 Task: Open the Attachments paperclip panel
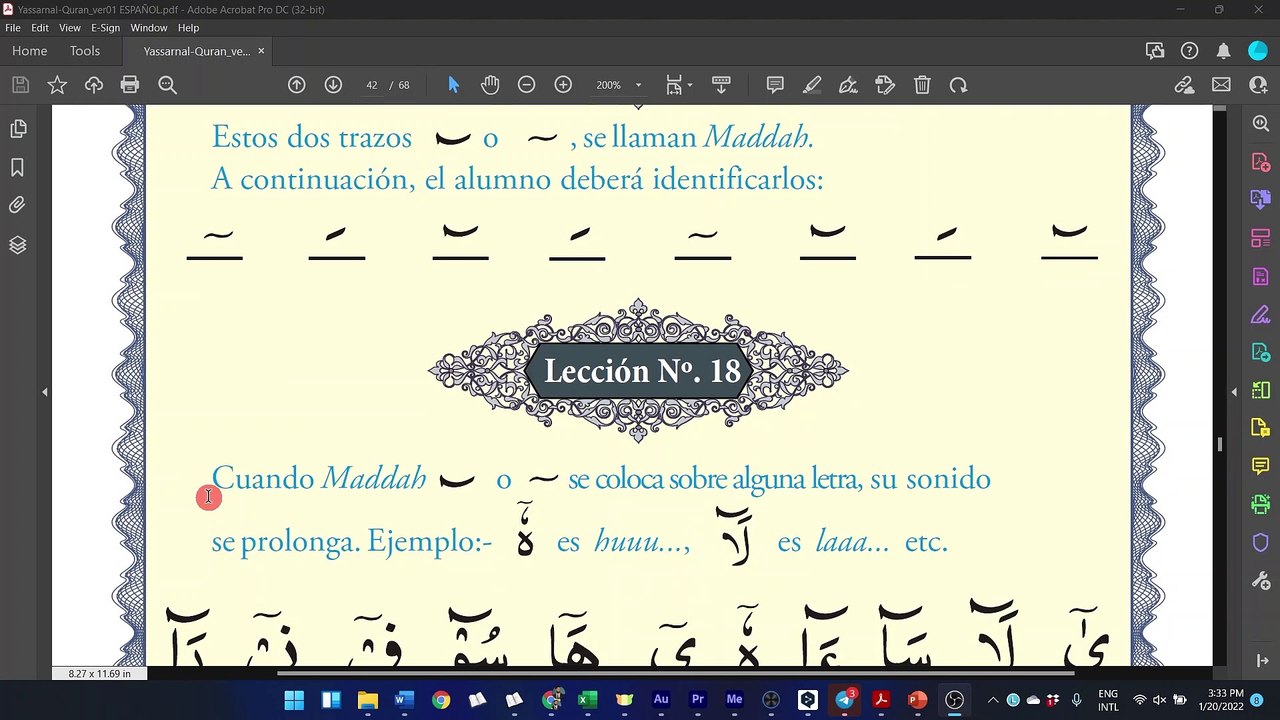point(17,206)
